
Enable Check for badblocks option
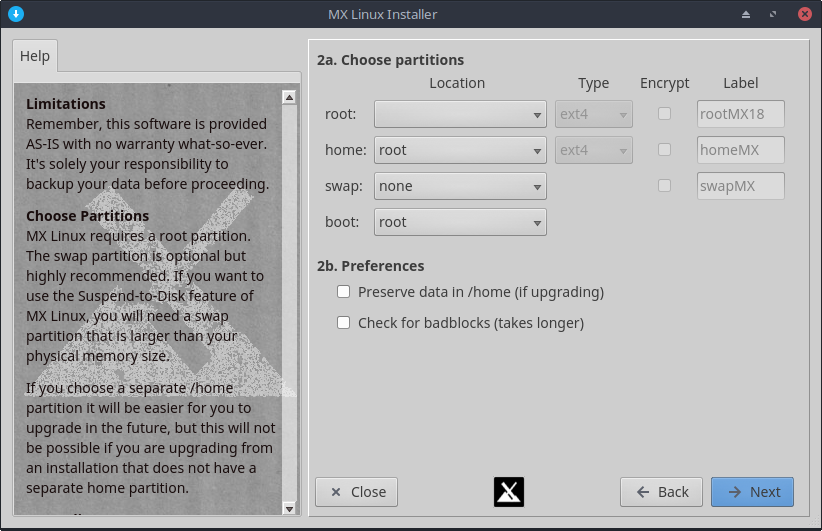coord(343,322)
